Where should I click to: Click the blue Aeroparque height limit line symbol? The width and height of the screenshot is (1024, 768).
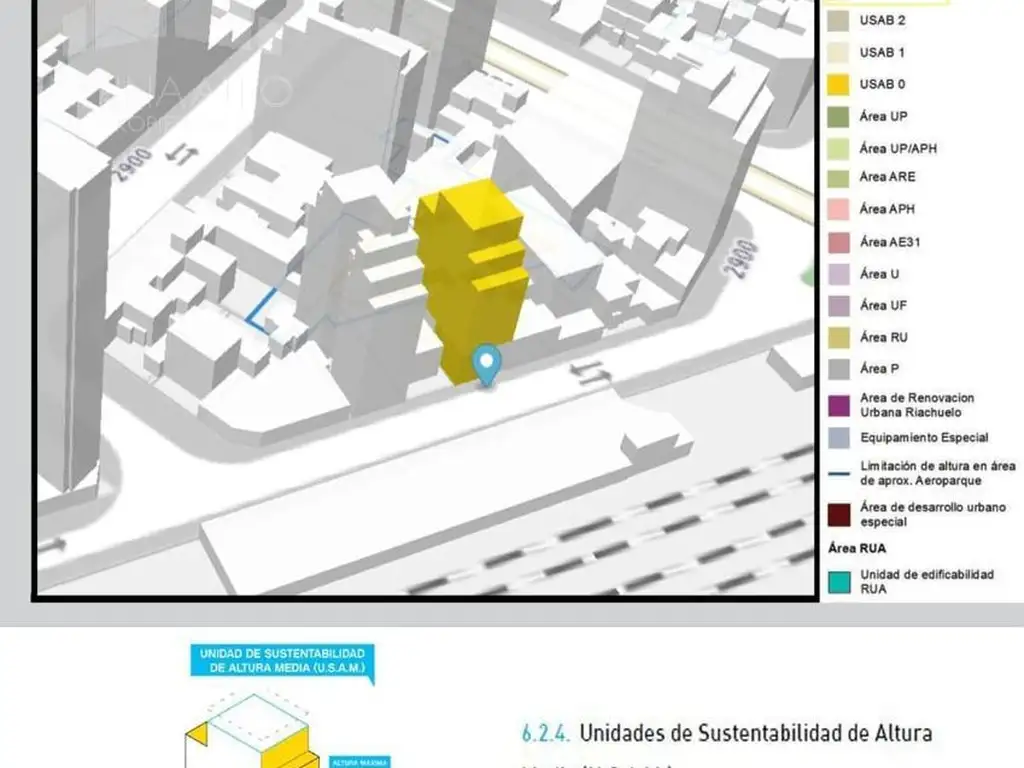[x=839, y=473]
